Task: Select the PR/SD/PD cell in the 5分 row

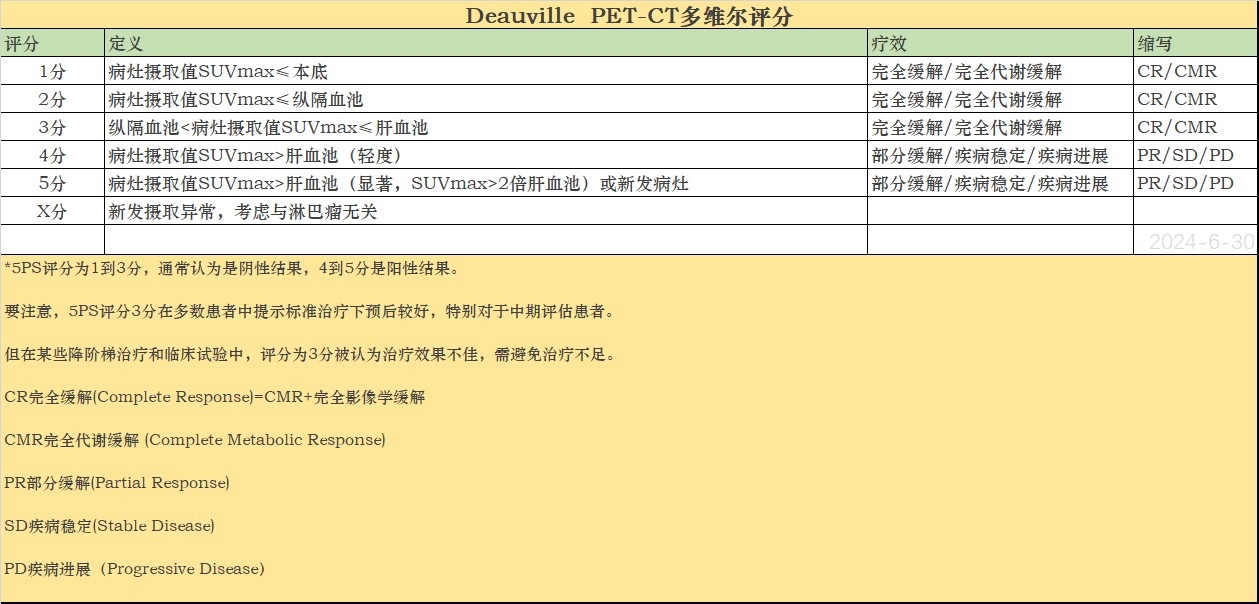Action: (x=1195, y=184)
